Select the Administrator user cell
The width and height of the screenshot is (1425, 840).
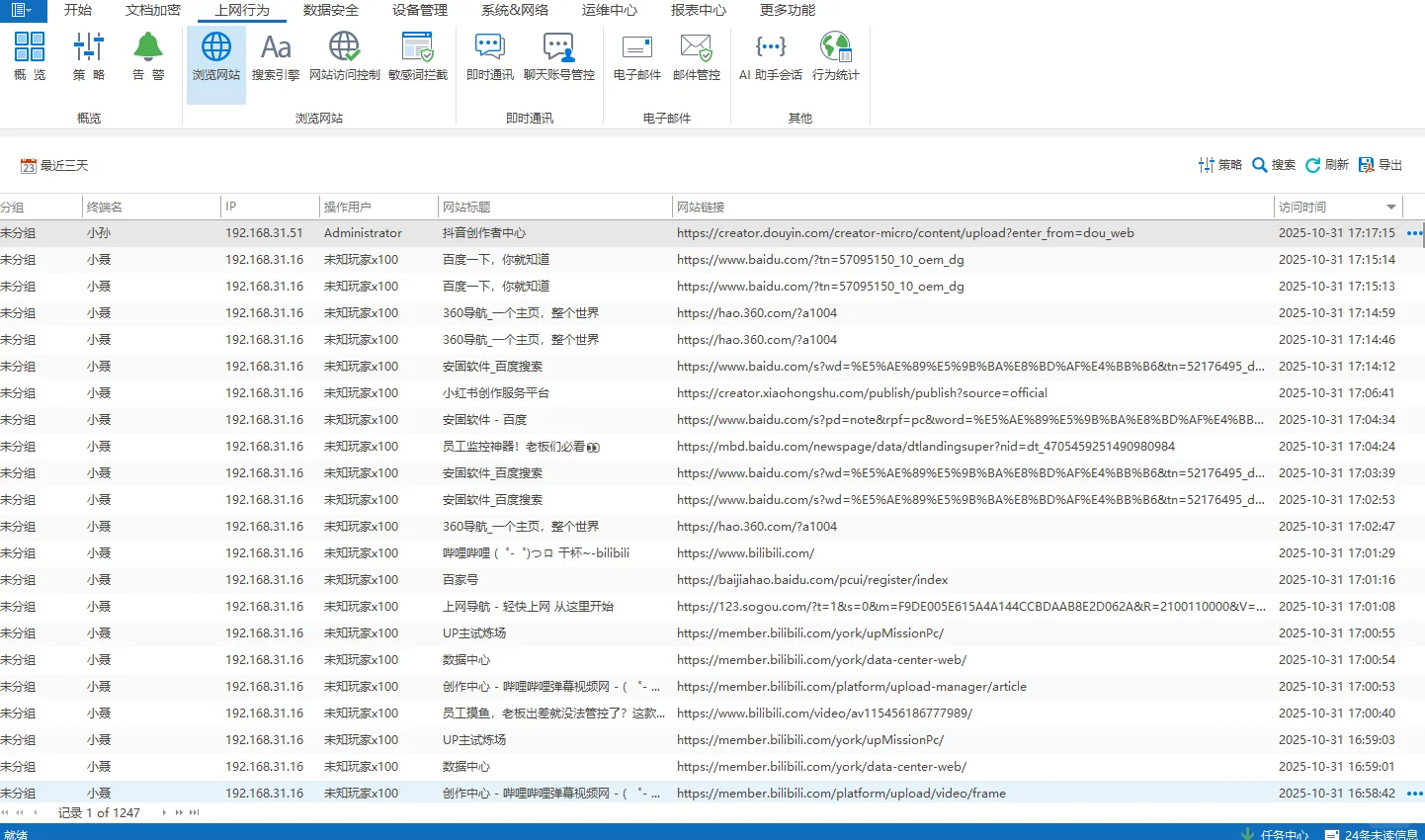tap(379, 233)
